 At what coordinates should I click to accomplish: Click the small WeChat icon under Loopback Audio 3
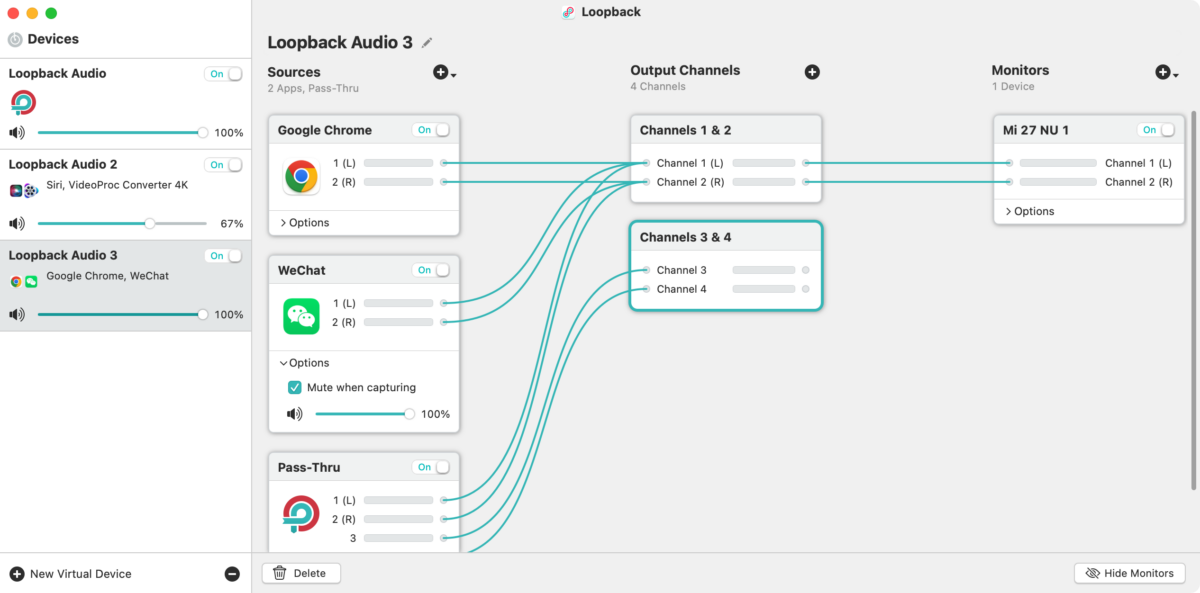pyautogui.click(x=31, y=282)
